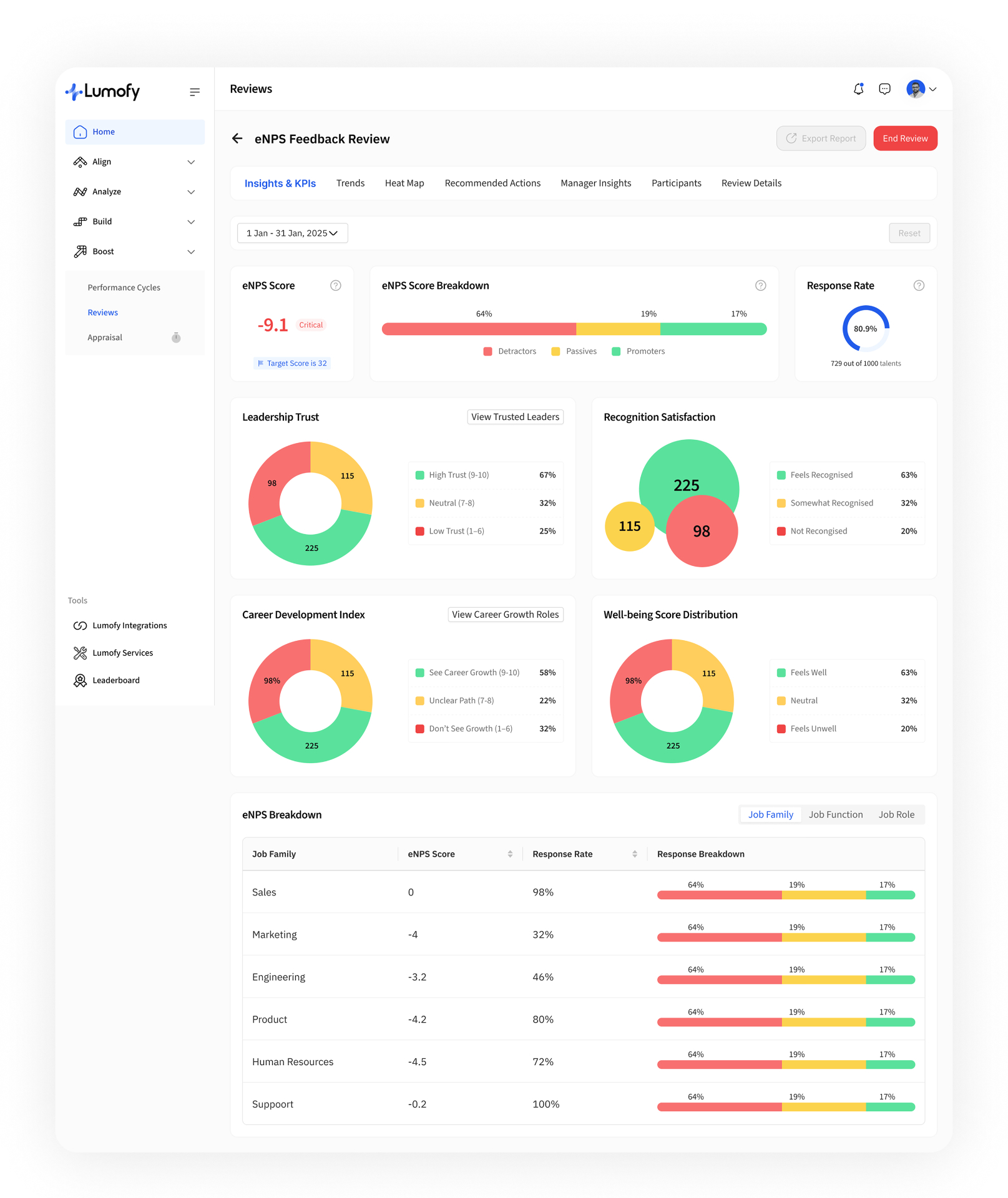Click the Lumofy Services tools icon
This screenshot has width=1008, height=1198.
point(80,653)
